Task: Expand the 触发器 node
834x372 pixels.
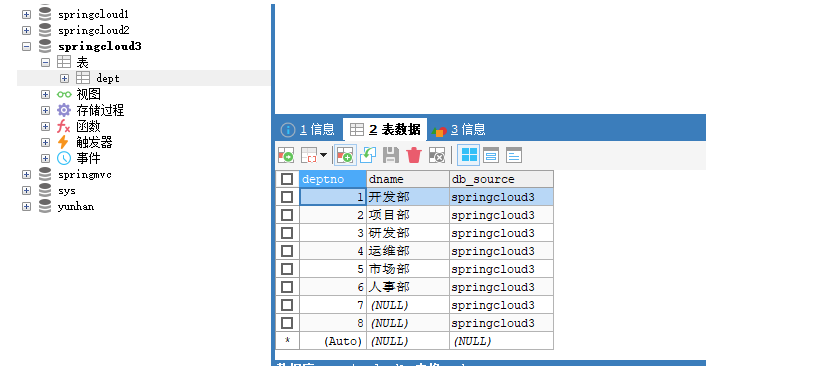Action: (46, 142)
